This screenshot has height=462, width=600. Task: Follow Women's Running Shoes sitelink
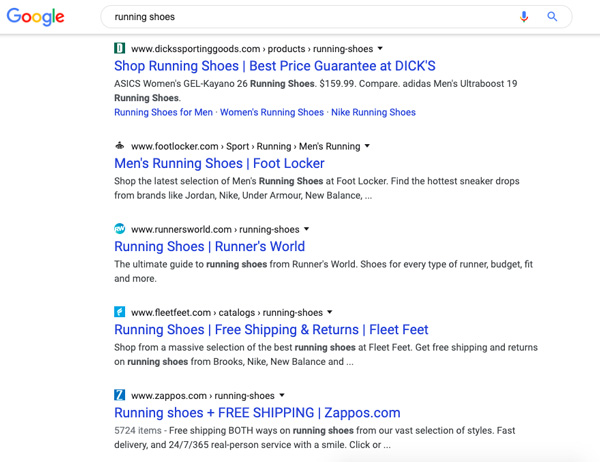(272, 112)
